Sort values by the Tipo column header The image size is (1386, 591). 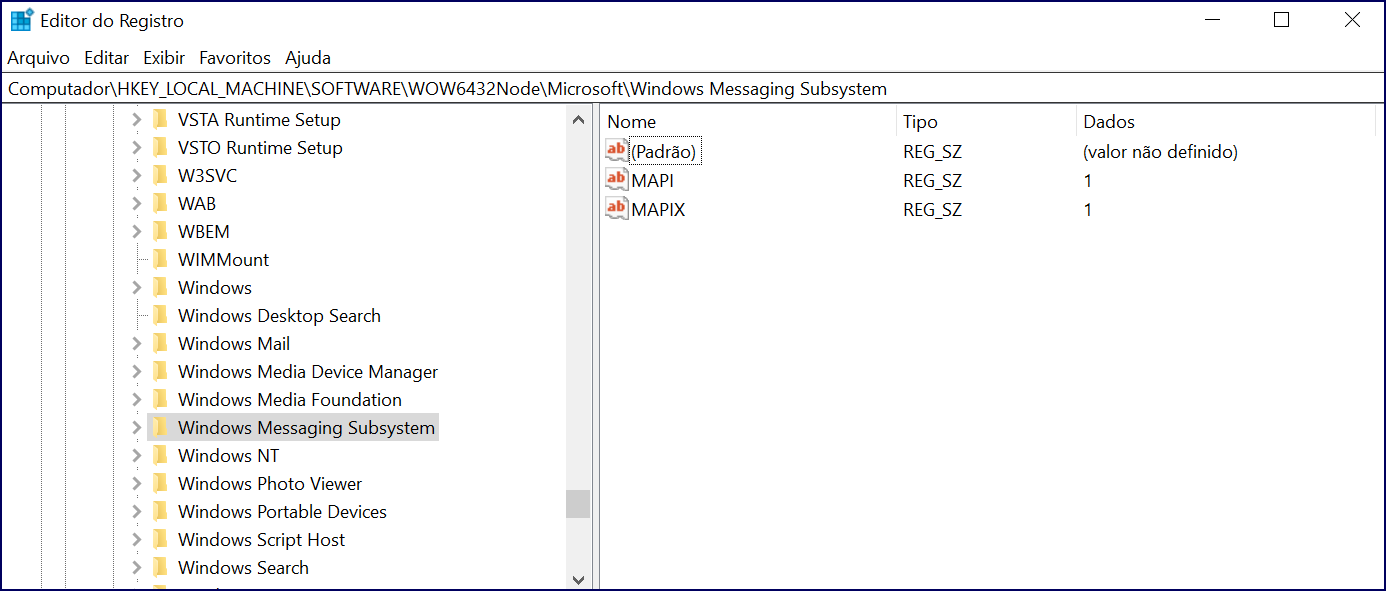pyautogui.click(x=986, y=122)
